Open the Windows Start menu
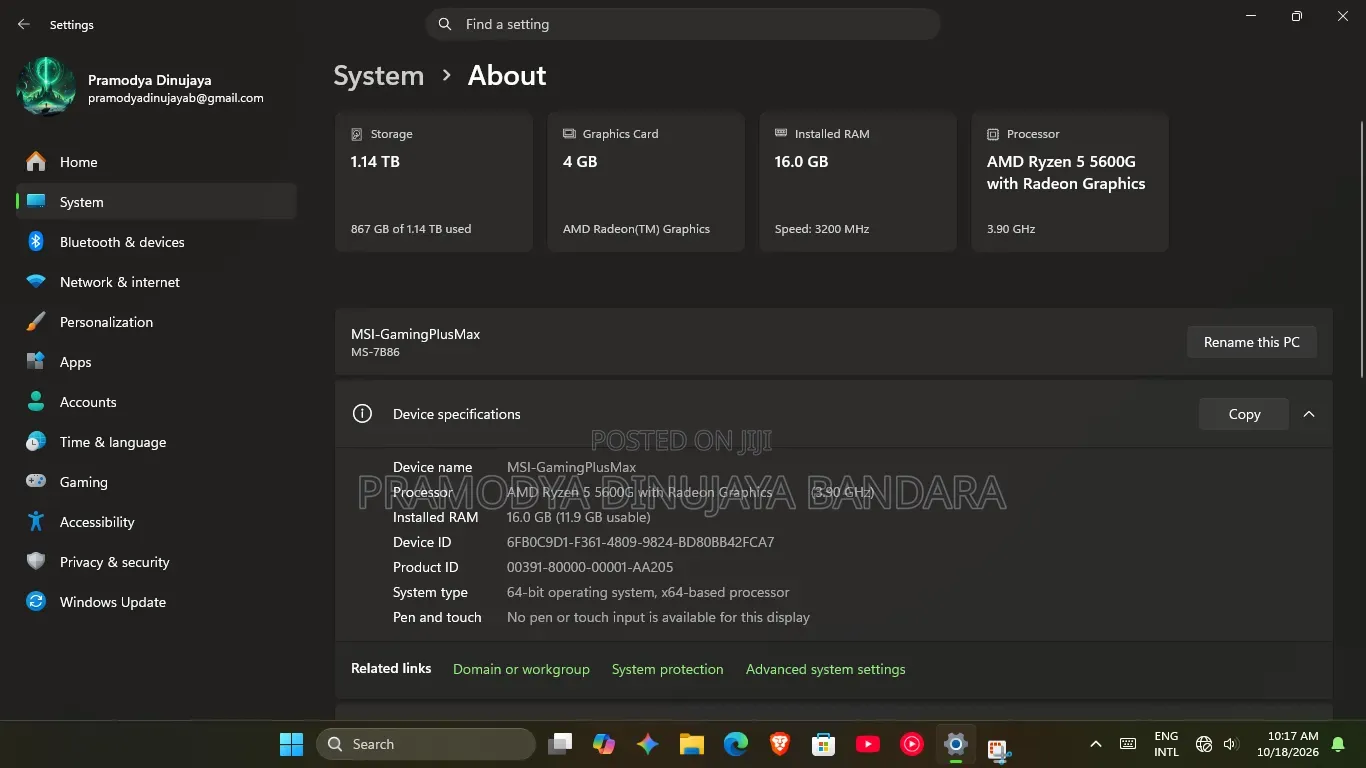Image resolution: width=1366 pixels, height=768 pixels. coord(291,744)
